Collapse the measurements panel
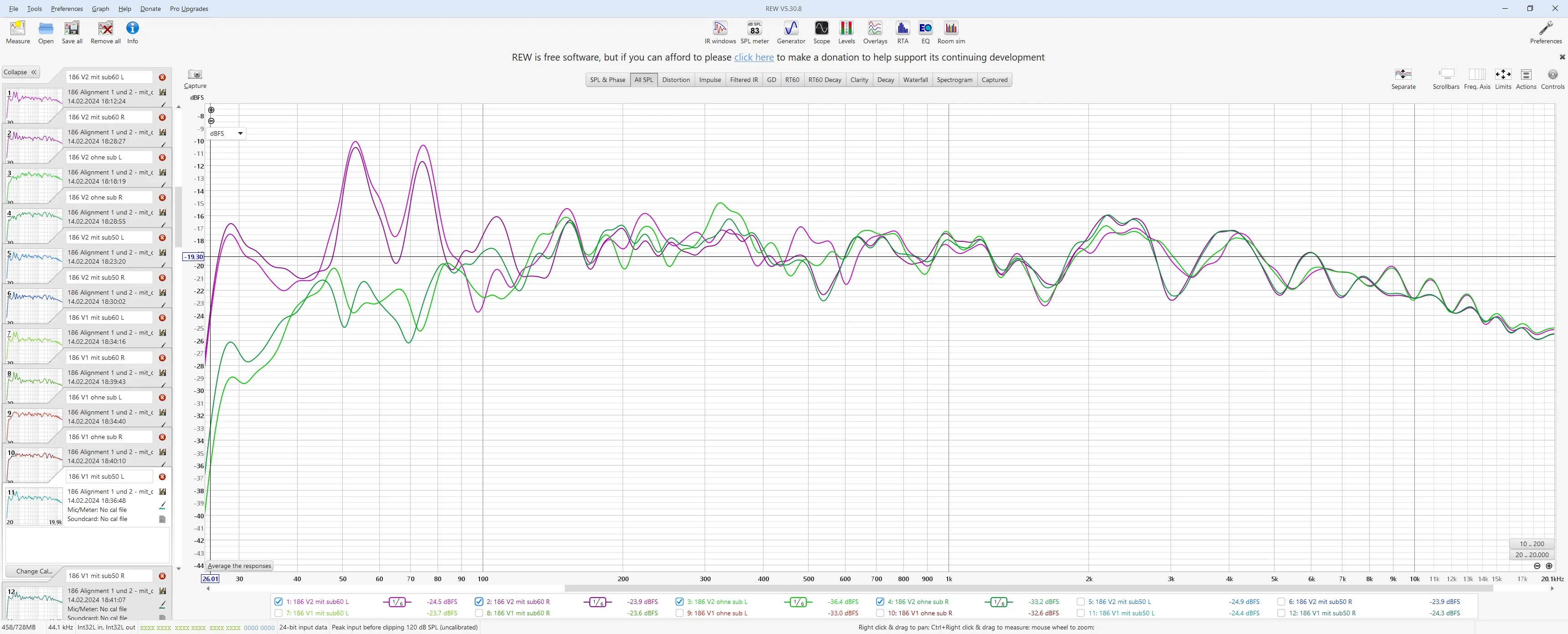 [21, 72]
